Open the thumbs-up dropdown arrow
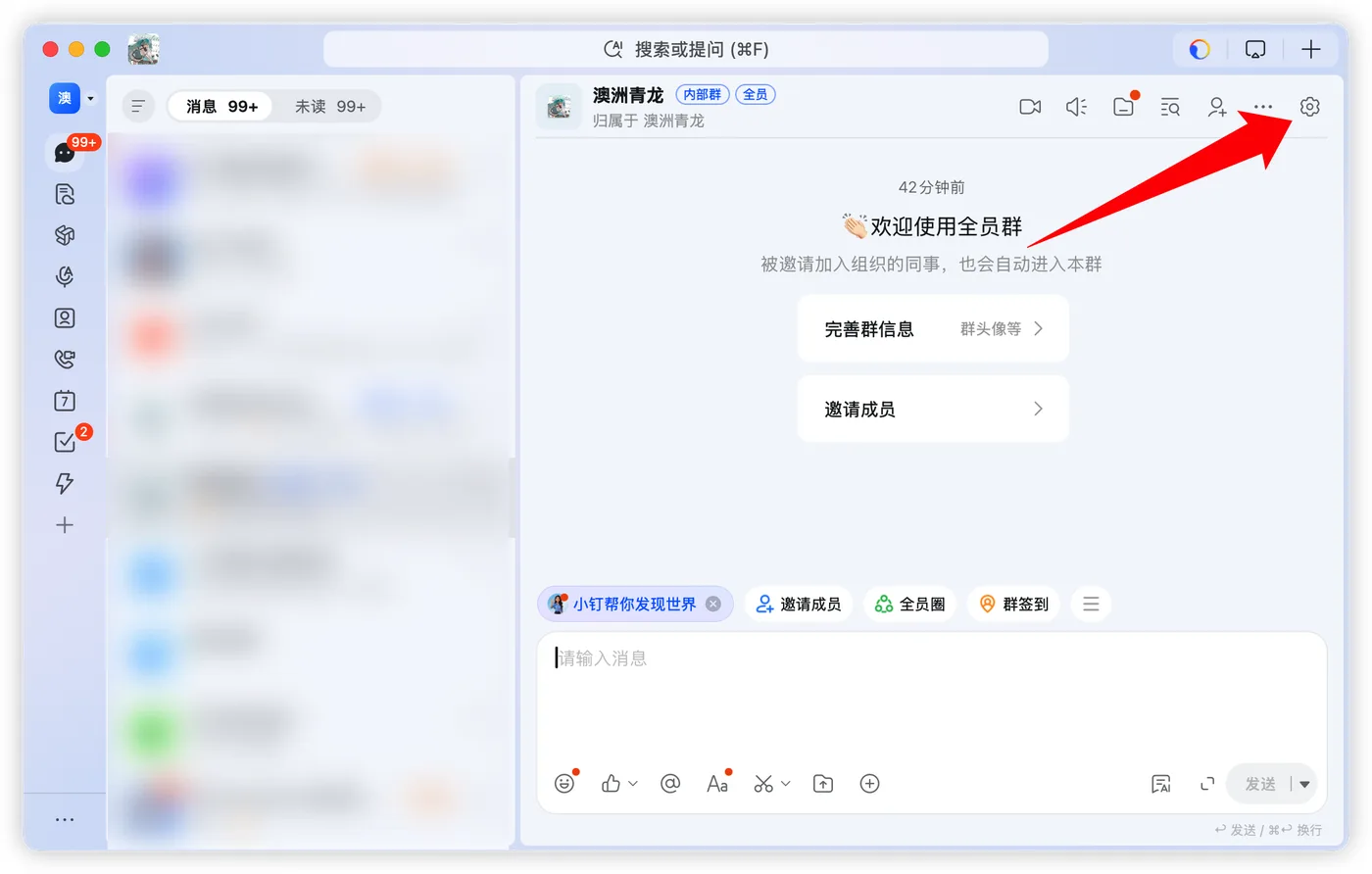Viewport: 1372px width, 874px height. coord(633,784)
